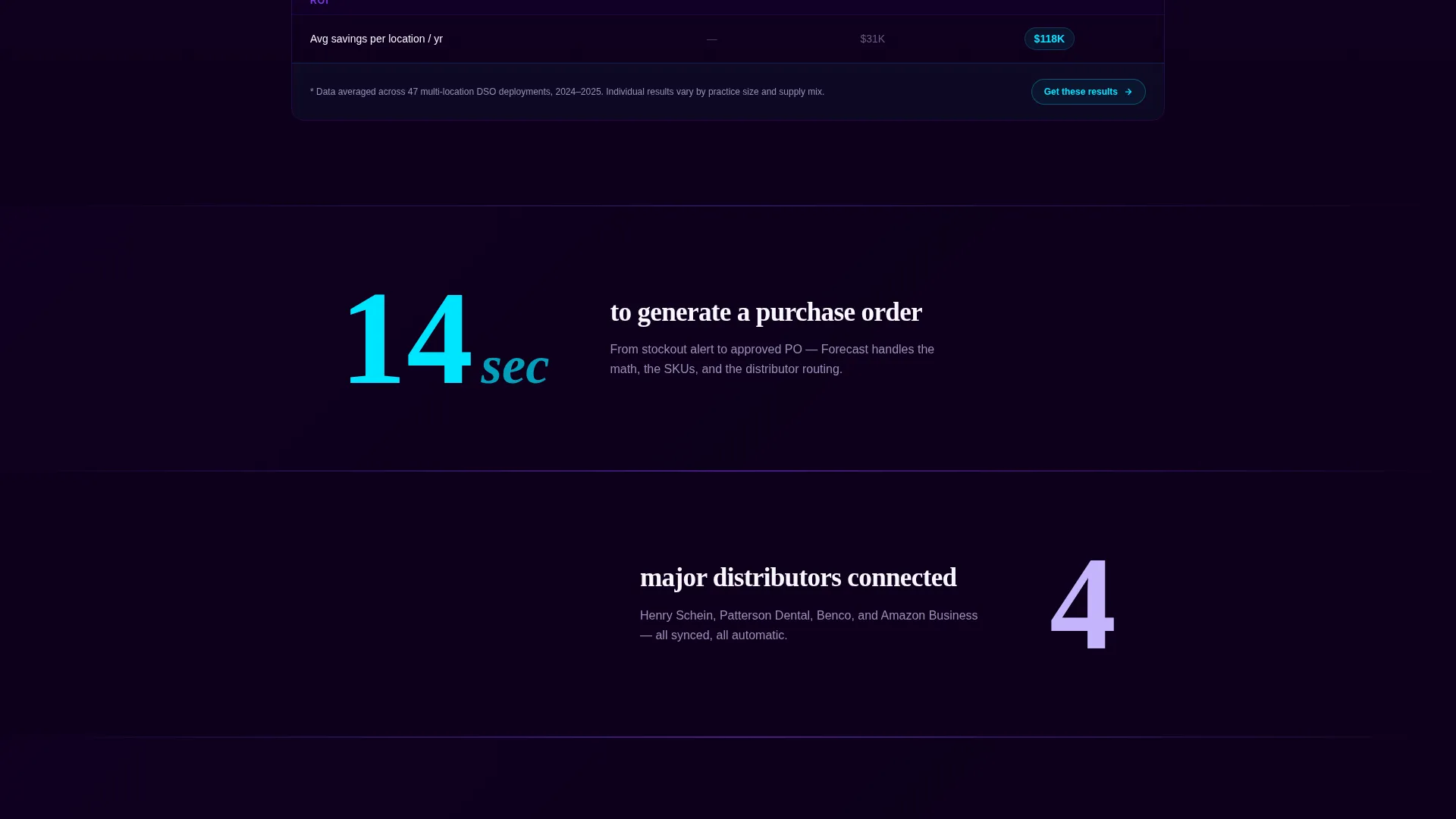Click the 'Get these results' button

click(x=1087, y=92)
